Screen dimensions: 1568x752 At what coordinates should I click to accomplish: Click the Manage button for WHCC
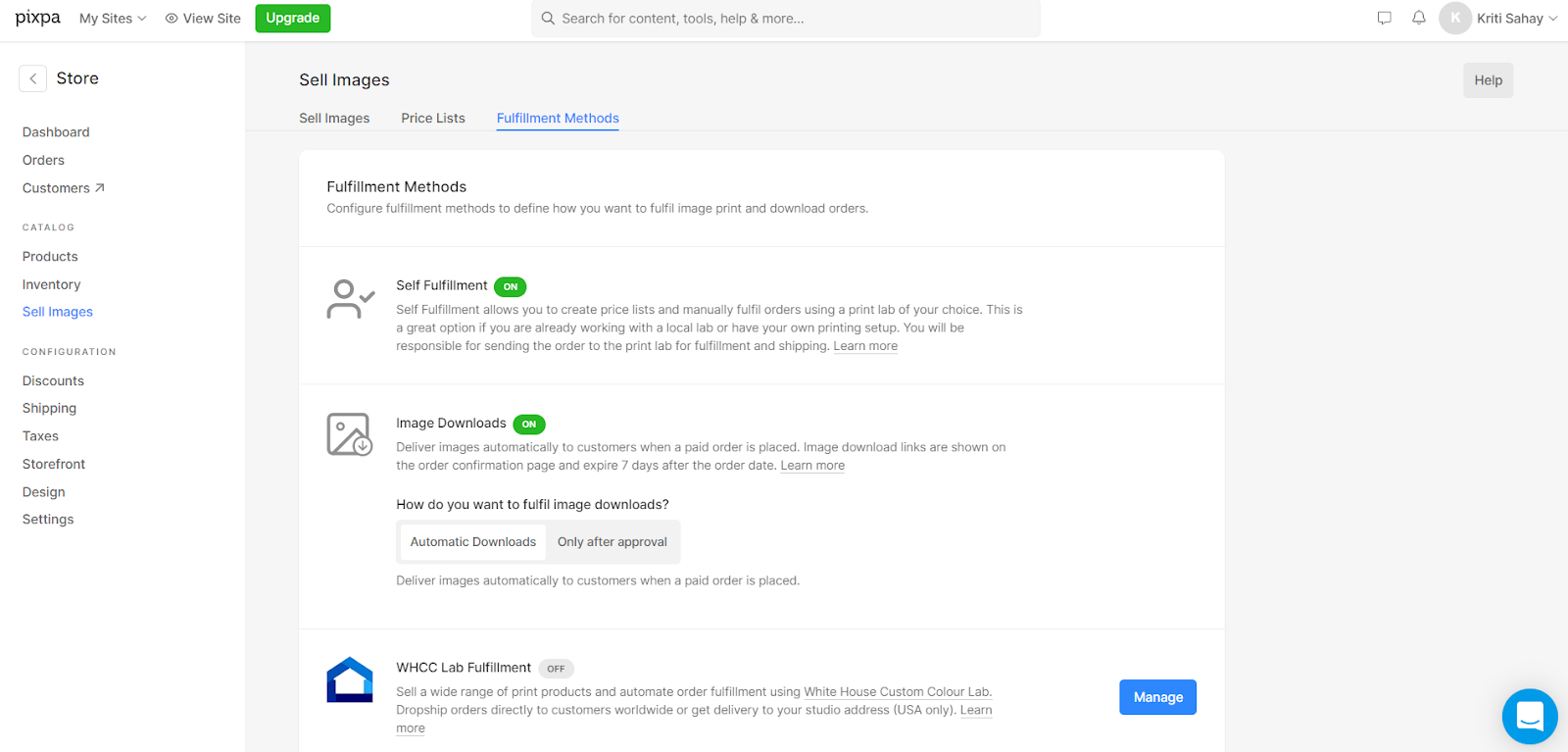tap(1157, 697)
